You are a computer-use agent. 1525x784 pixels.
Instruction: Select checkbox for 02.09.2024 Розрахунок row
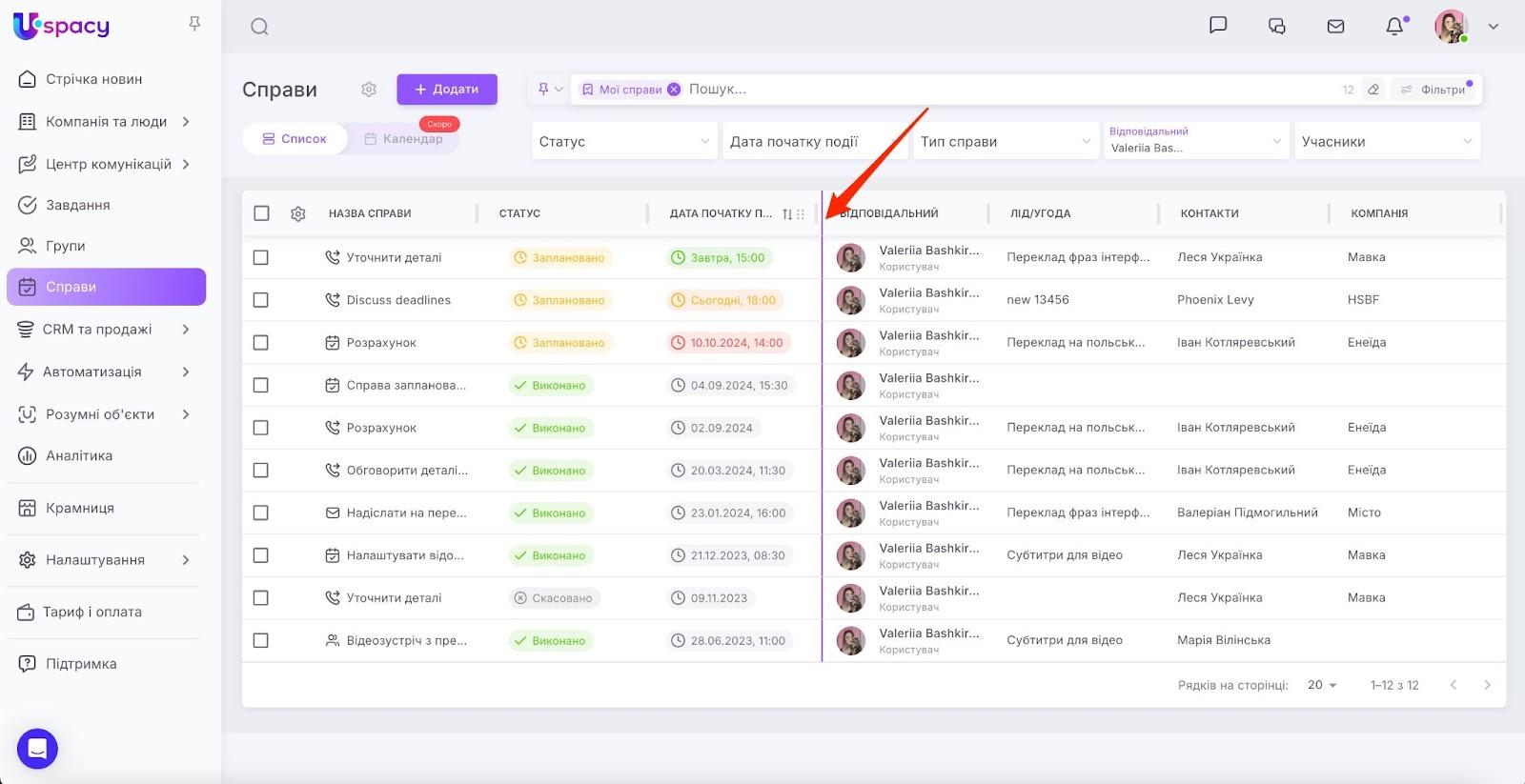point(261,428)
